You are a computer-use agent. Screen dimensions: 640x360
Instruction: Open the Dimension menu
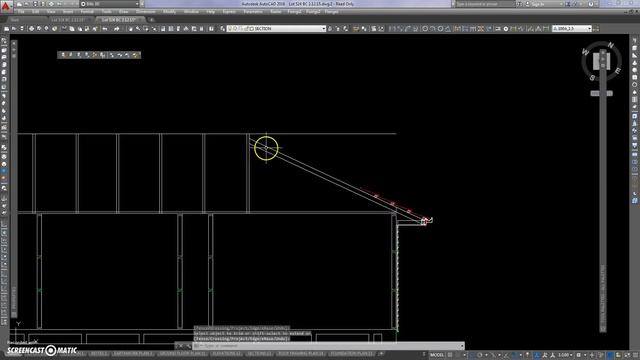pos(145,12)
